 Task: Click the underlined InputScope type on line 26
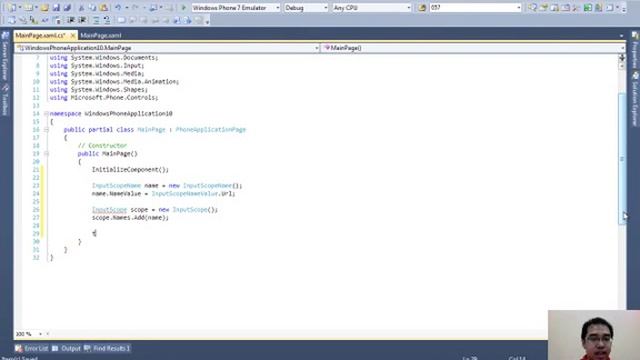pyautogui.click(x=109, y=209)
